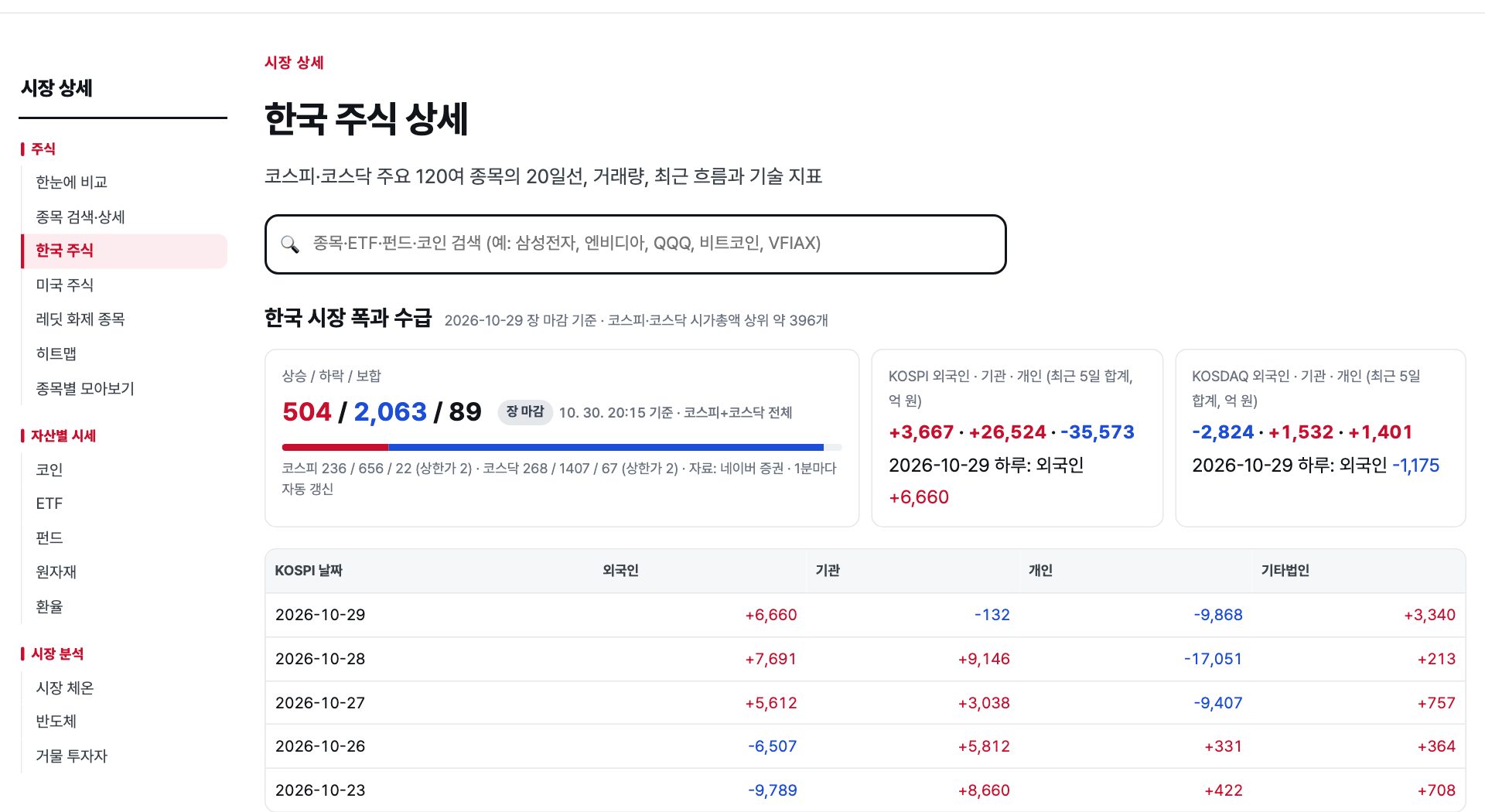
Task: Open 반도체 sidebar link
Action: (56, 721)
